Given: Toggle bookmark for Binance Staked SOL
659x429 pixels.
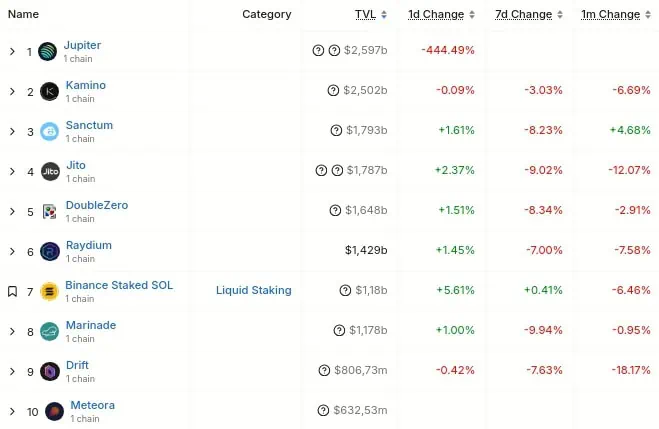Looking at the screenshot, I should click(12, 292).
